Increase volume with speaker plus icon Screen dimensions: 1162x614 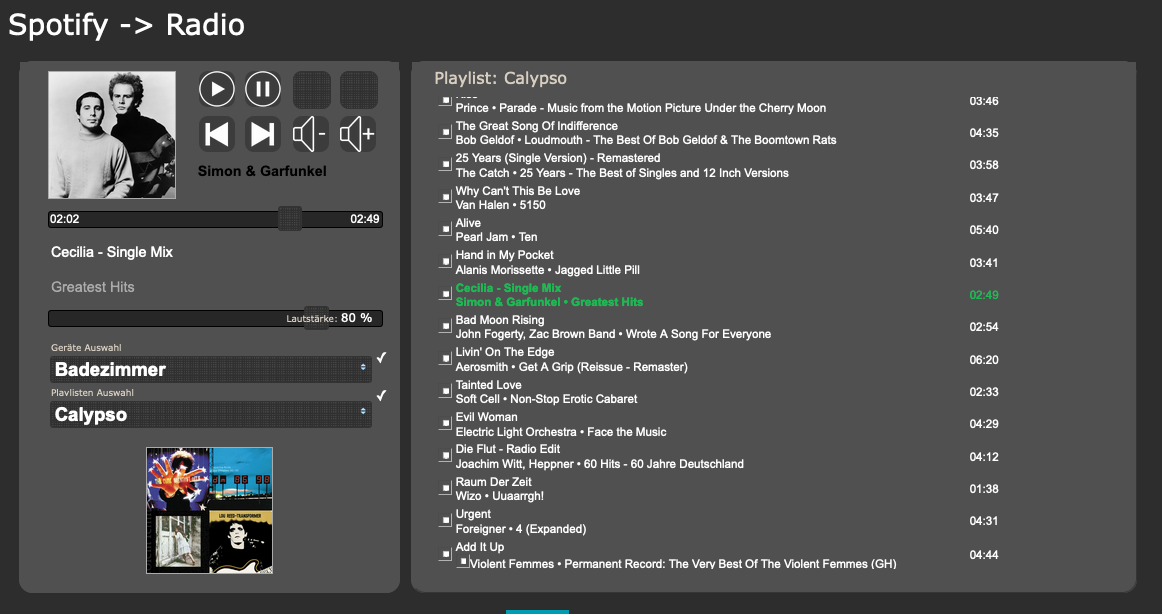358,134
